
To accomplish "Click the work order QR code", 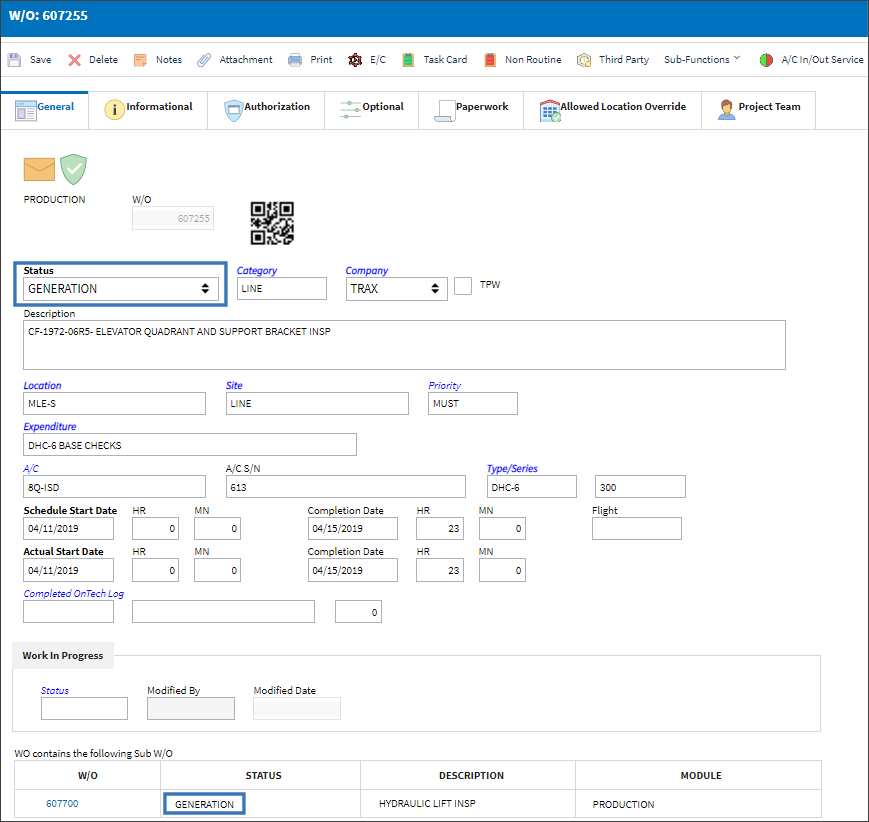I will [x=272, y=223].
